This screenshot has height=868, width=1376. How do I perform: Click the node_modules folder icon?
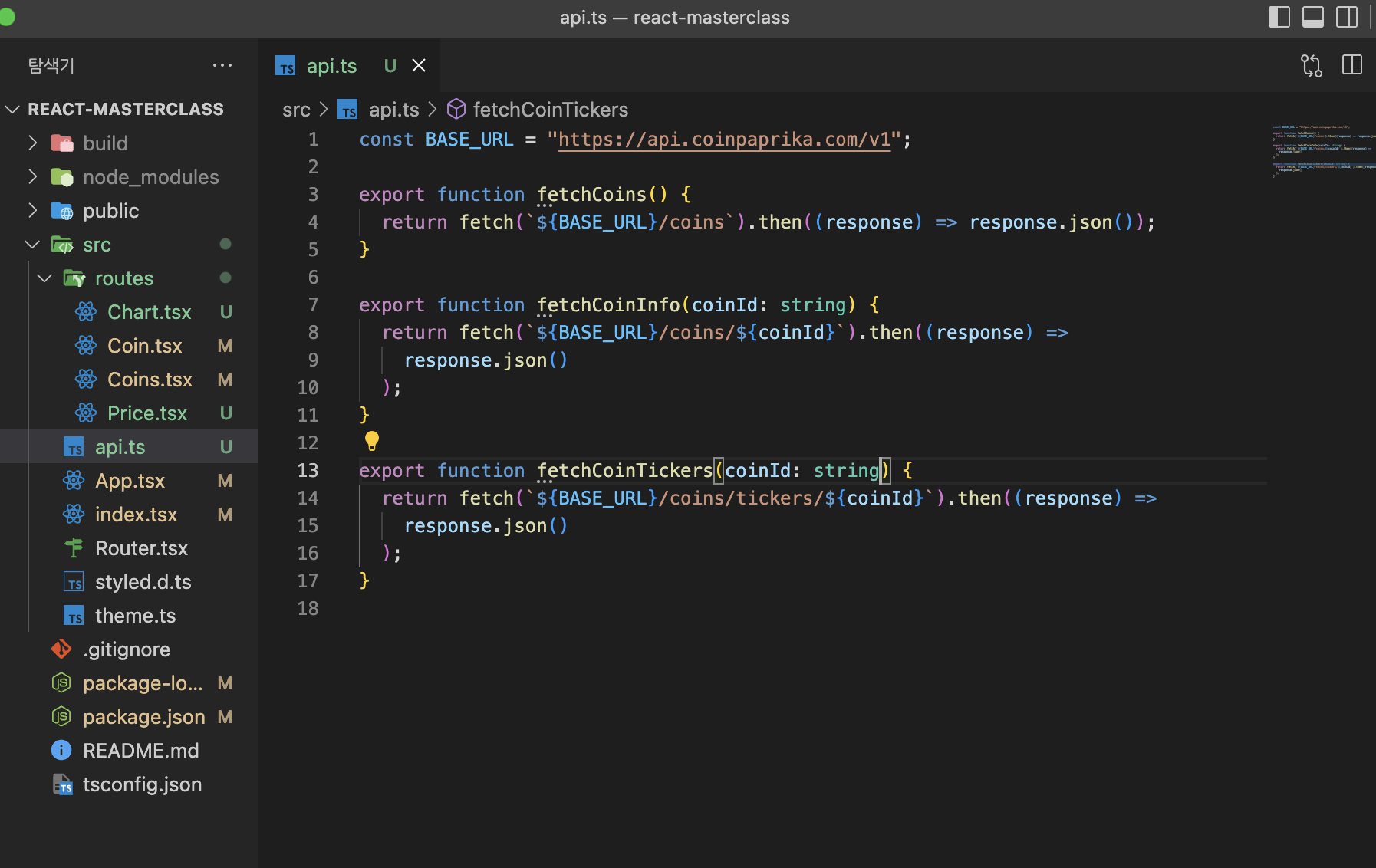(62, 176)
